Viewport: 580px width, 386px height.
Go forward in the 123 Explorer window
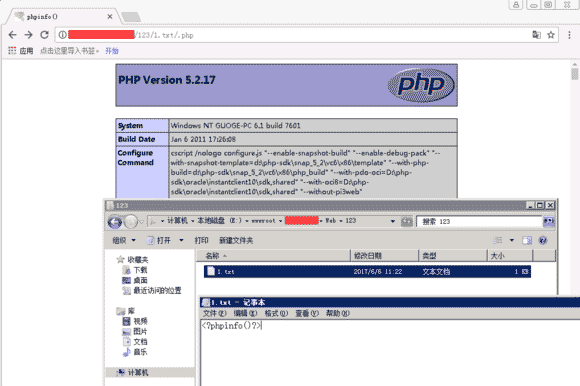pyautogui.click(x=130, y=222)
